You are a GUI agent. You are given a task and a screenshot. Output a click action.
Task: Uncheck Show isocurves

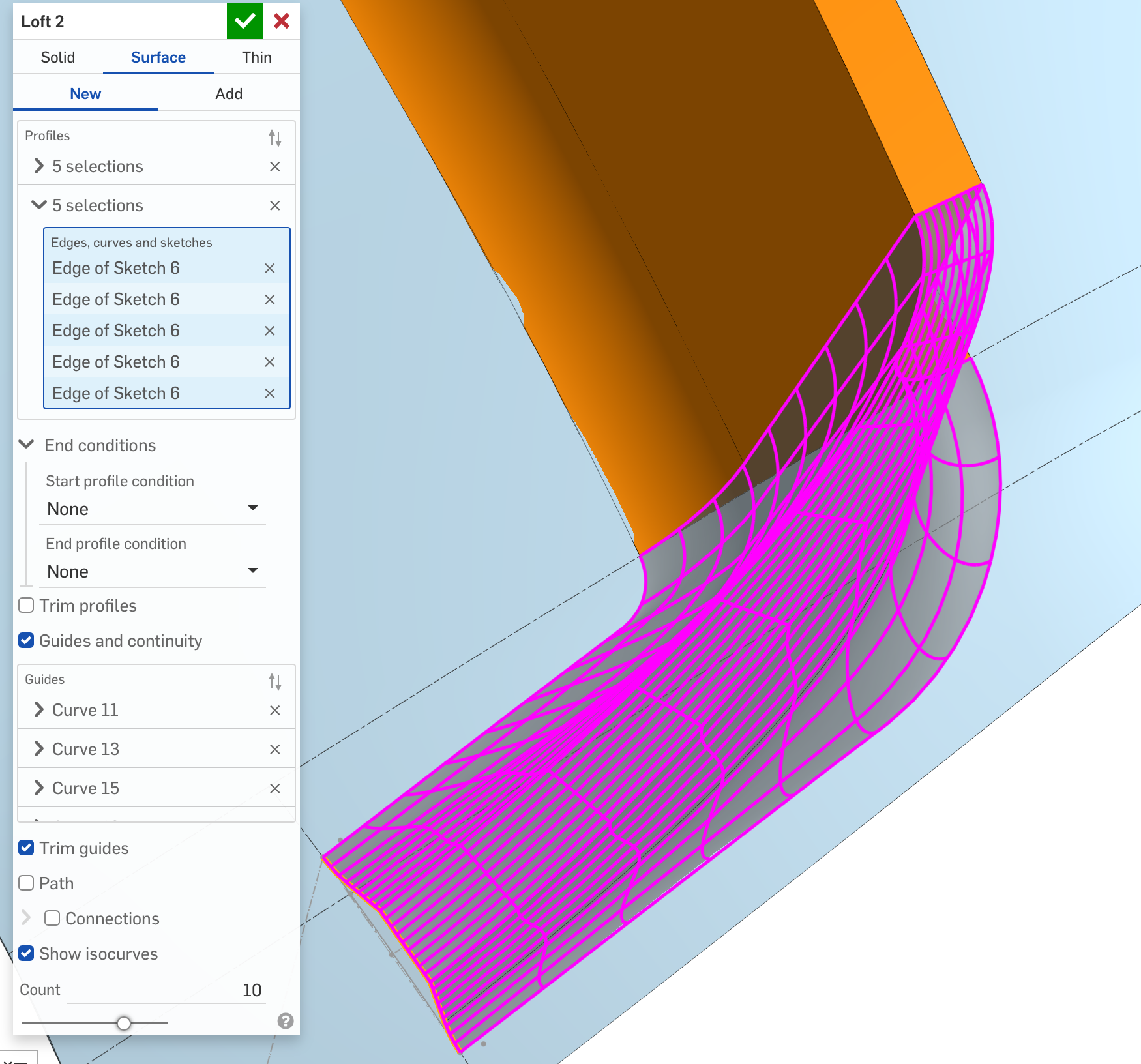[27, 953]
